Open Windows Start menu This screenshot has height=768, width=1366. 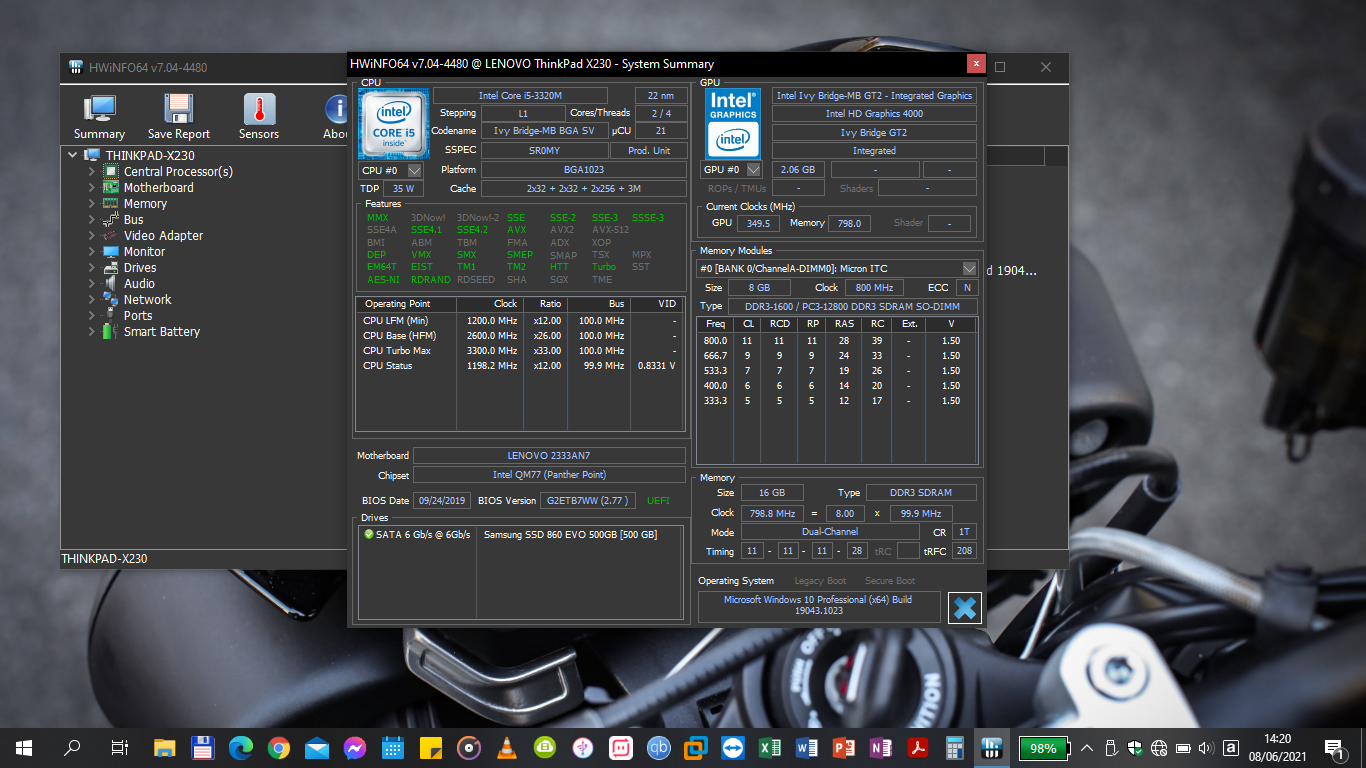[x=24, y=747]
